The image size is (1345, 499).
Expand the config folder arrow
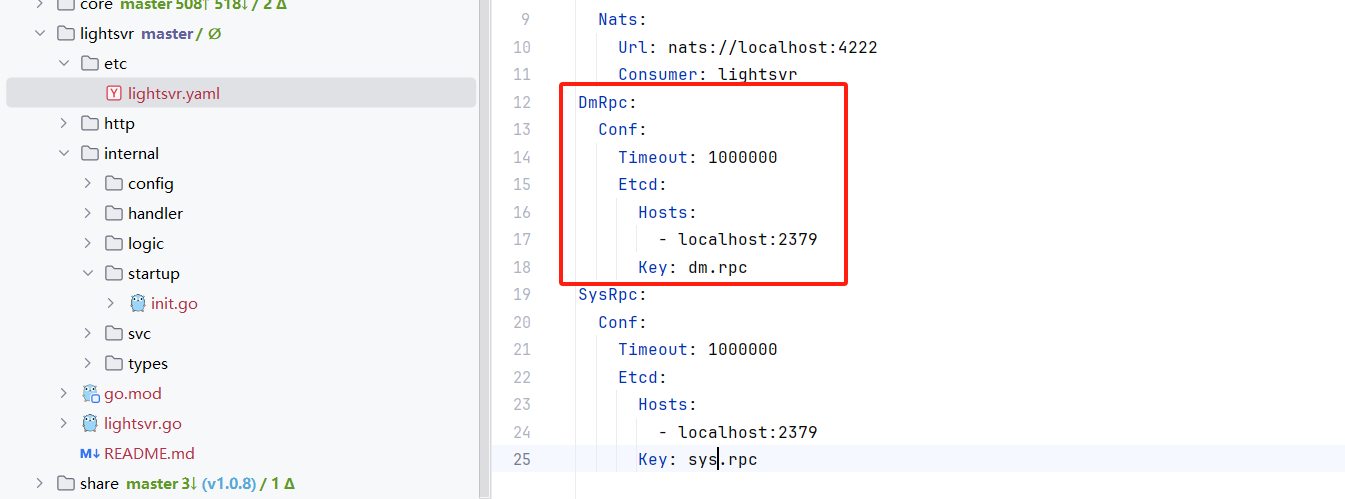click(x=88, y=184)
